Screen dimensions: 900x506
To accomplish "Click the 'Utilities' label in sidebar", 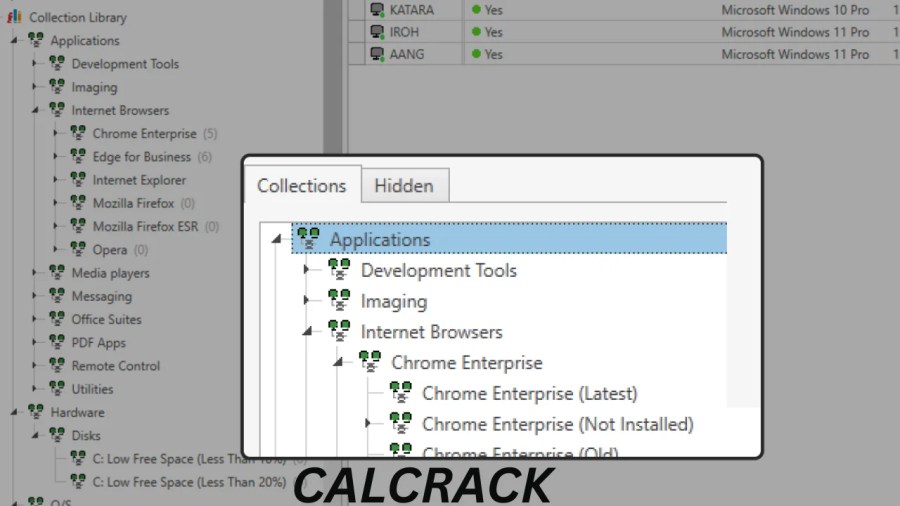I will point(92,389).
